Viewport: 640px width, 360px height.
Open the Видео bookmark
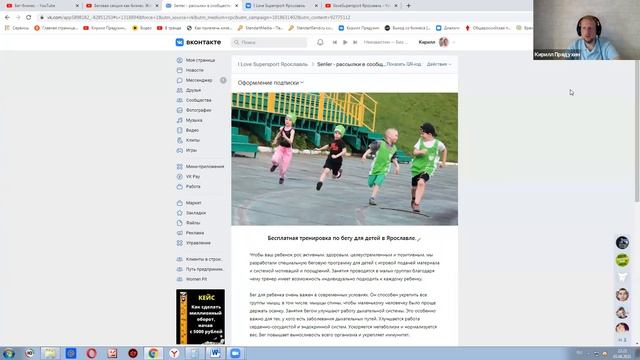[142, 28]
